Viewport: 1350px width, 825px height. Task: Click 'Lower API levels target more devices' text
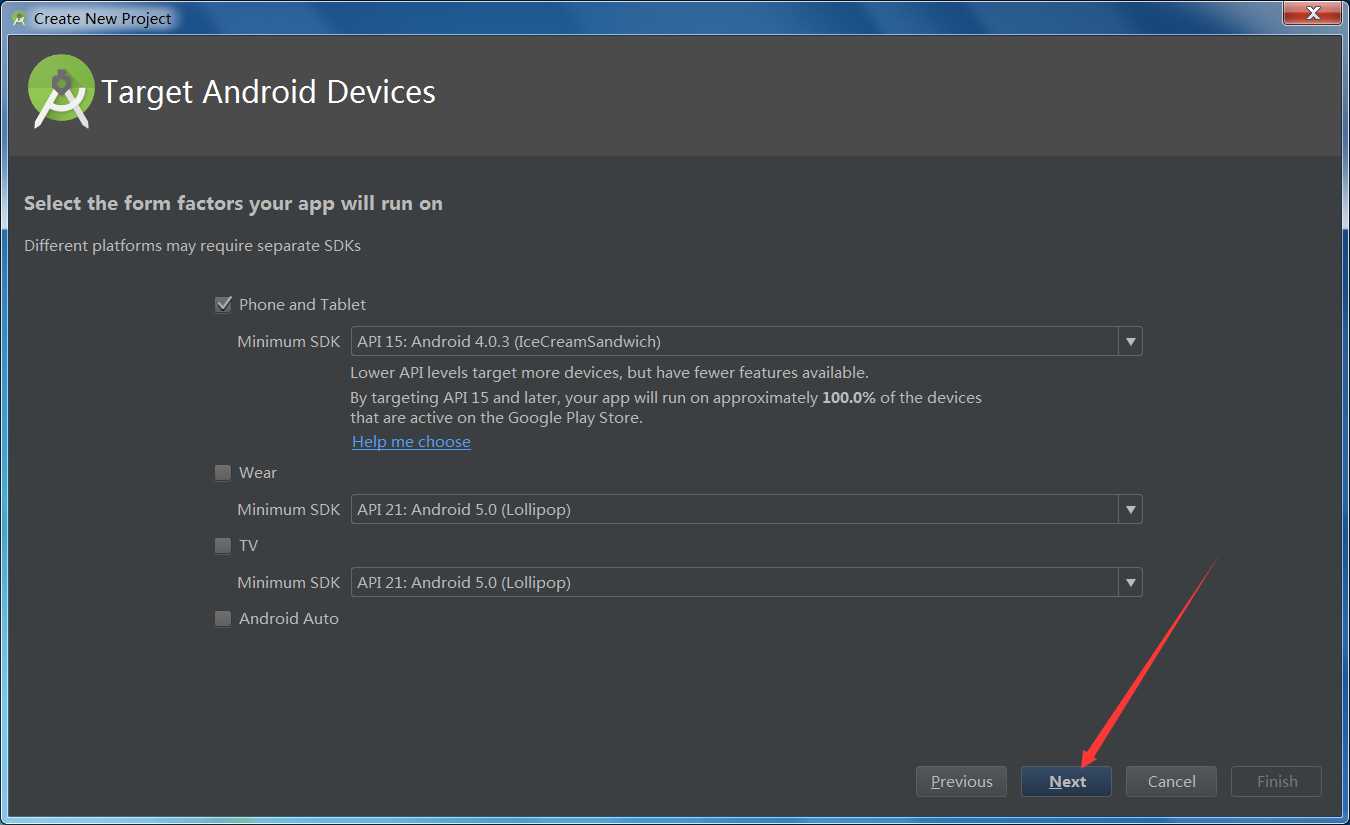609,373
